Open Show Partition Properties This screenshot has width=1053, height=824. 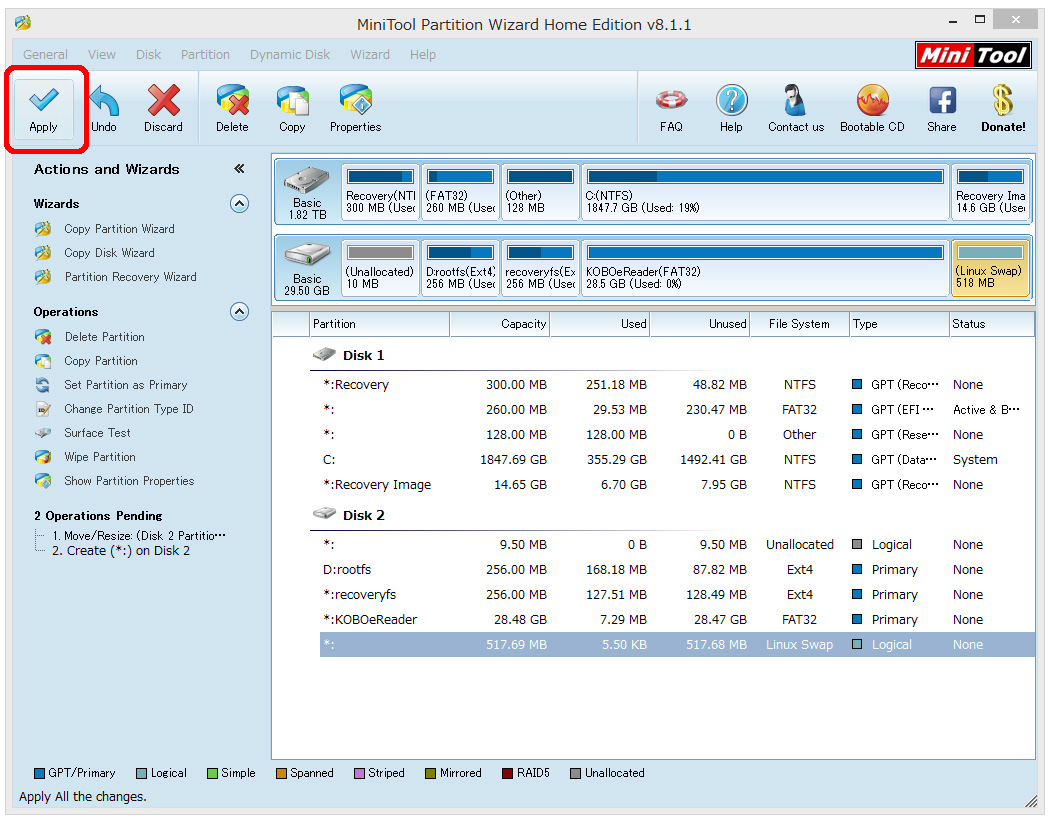(129, 481)
